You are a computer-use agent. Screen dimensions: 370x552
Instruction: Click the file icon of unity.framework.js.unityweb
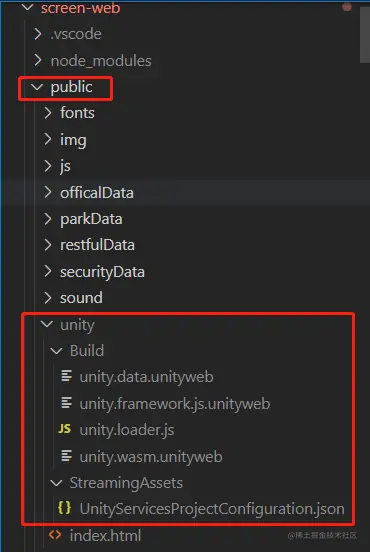[x=67, y=403]
